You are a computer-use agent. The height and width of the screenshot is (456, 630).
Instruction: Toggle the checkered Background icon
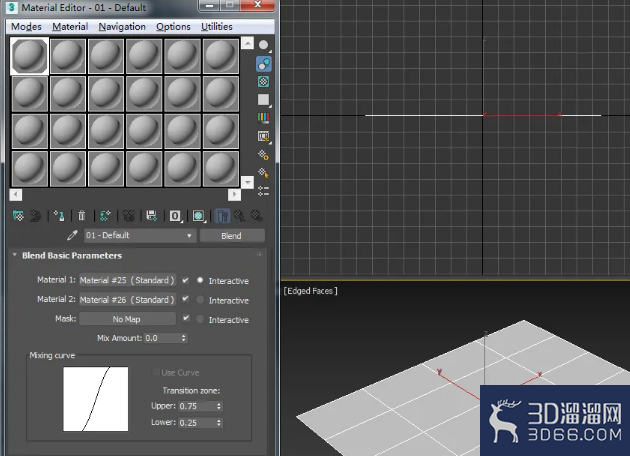[264, 82]
